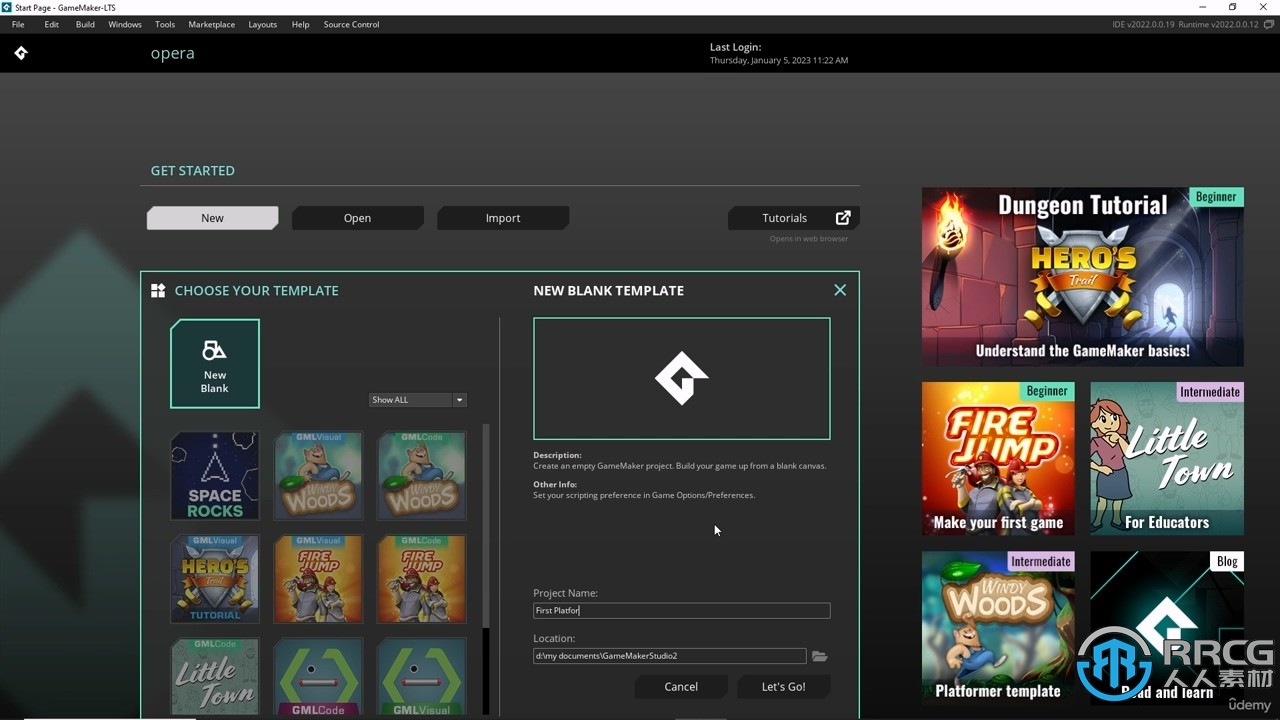
Task: Click the GameMaker logo in template preview
Action: pyautogui.click(x=682, y=378)
